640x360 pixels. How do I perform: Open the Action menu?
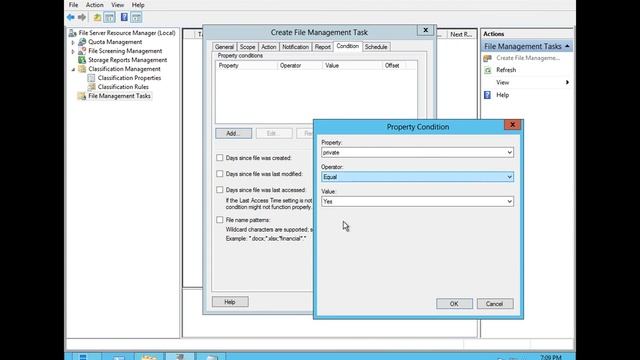[x=94, y=5]
